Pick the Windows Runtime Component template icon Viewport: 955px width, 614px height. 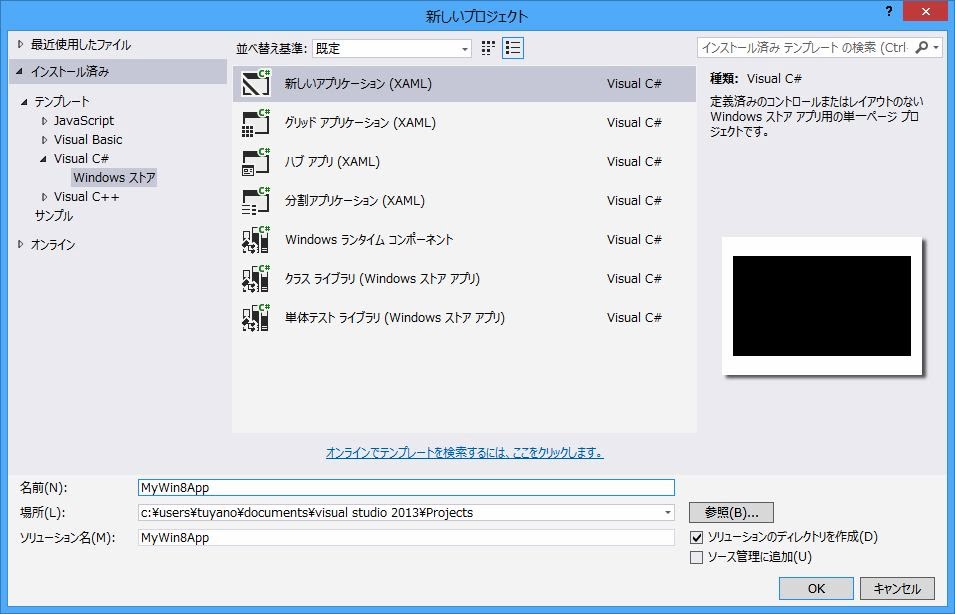[257, 240]
